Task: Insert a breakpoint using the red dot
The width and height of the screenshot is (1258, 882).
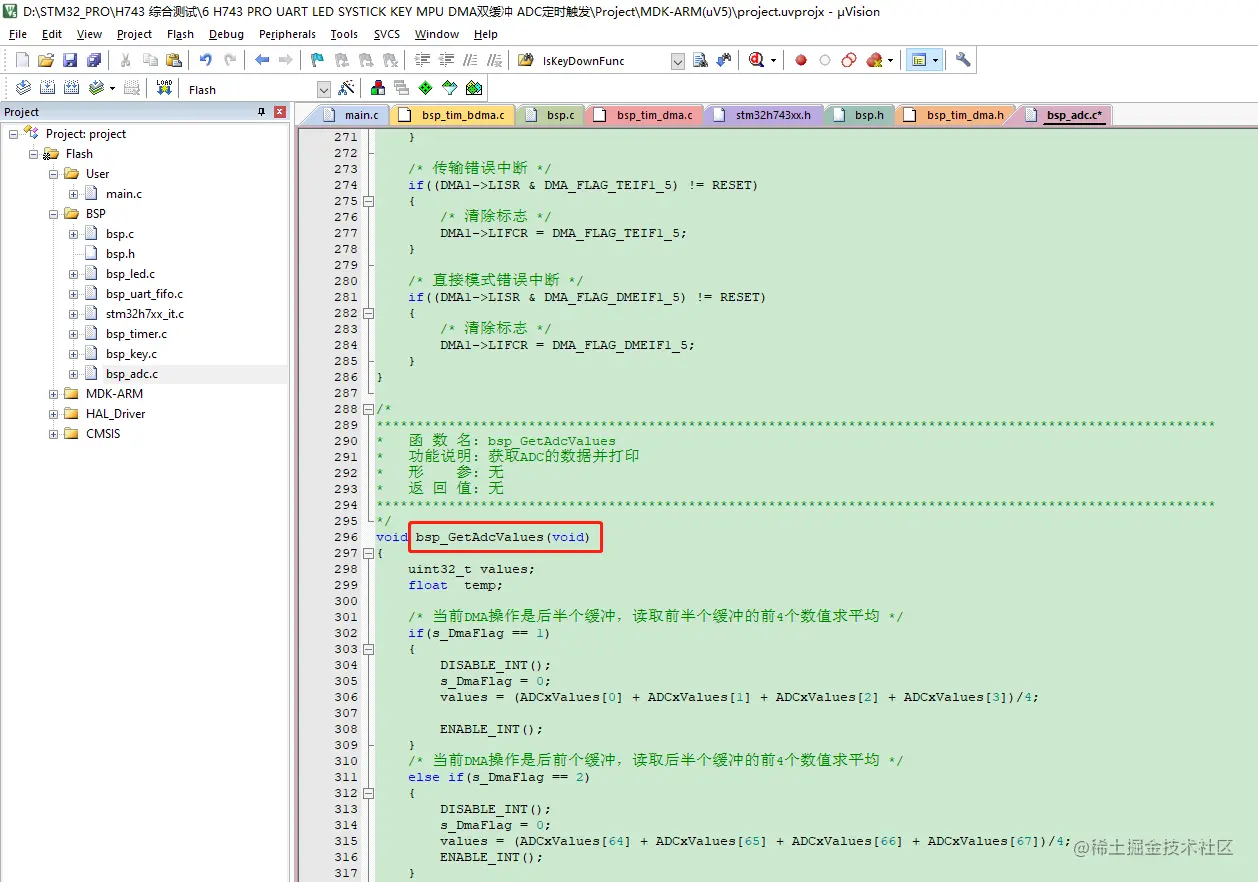Action: coord(801,60)
